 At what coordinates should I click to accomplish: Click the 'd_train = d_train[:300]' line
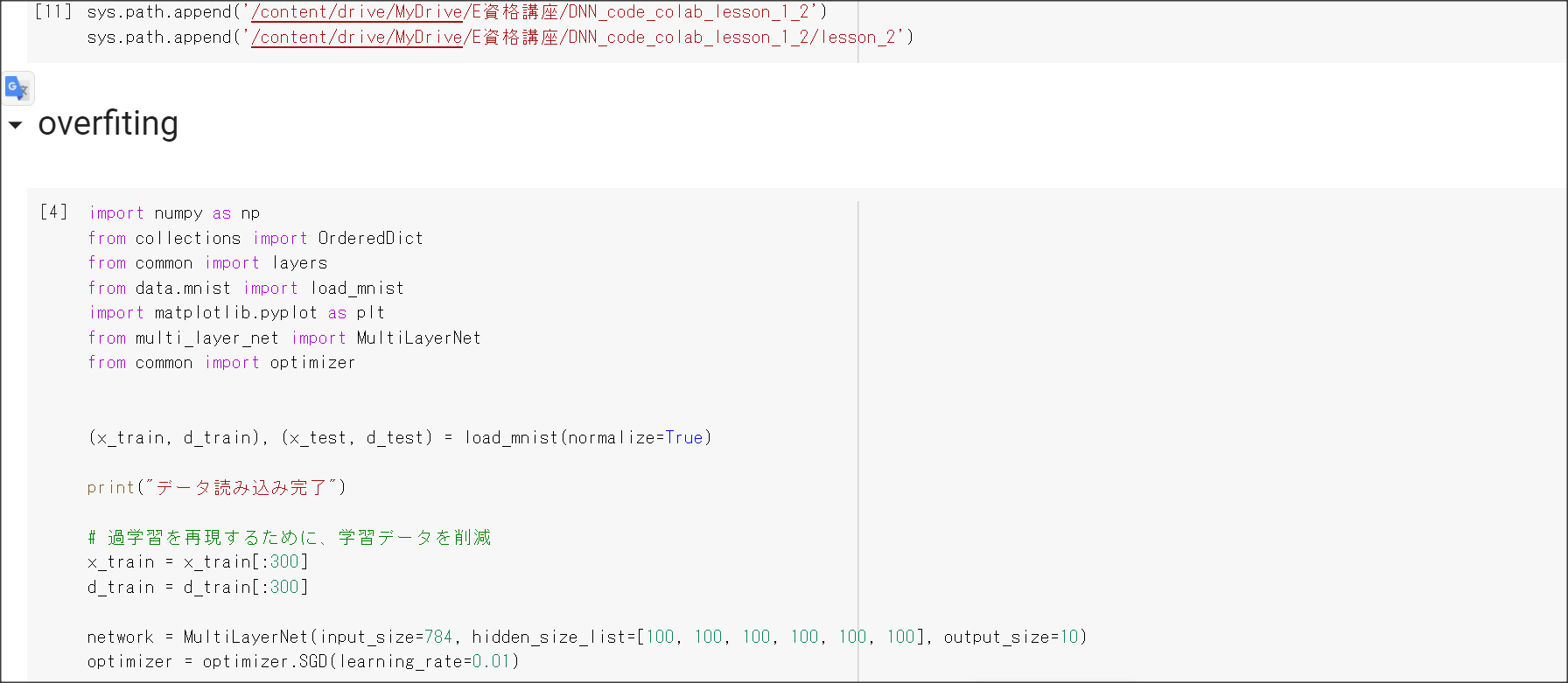pos(198,587)
